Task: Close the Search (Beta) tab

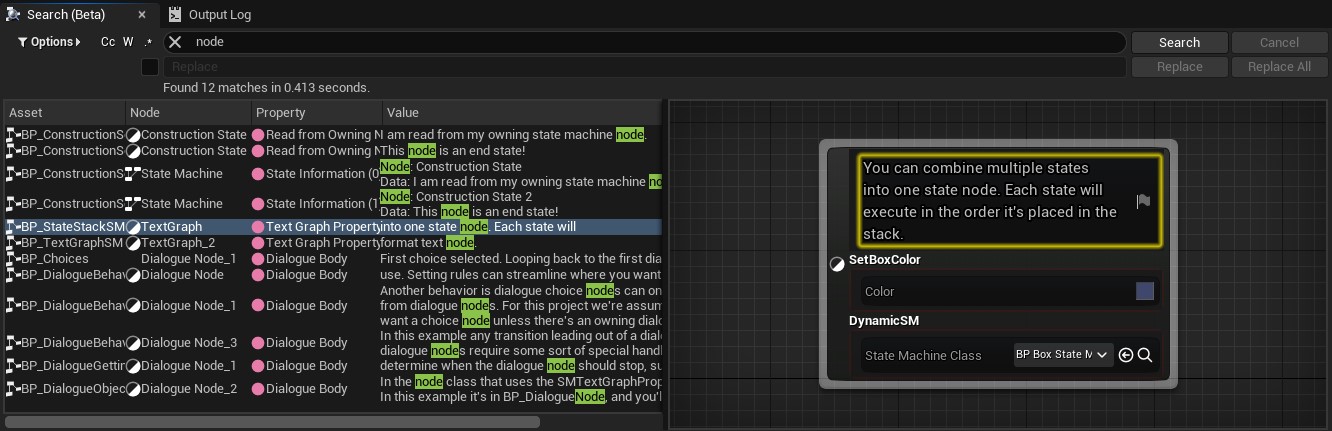Action: coord(142,15)
